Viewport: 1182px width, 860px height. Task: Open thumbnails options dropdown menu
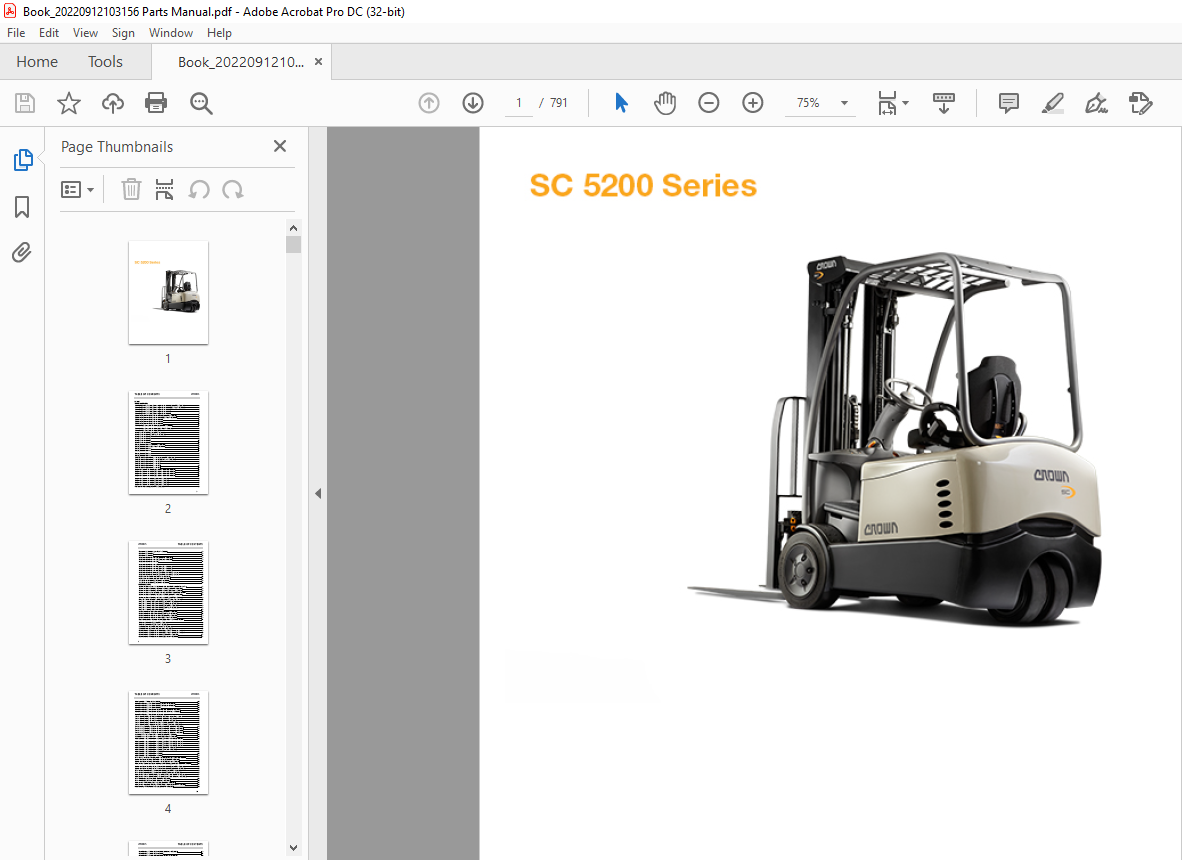pyautogui.click(x=77, y=189)
